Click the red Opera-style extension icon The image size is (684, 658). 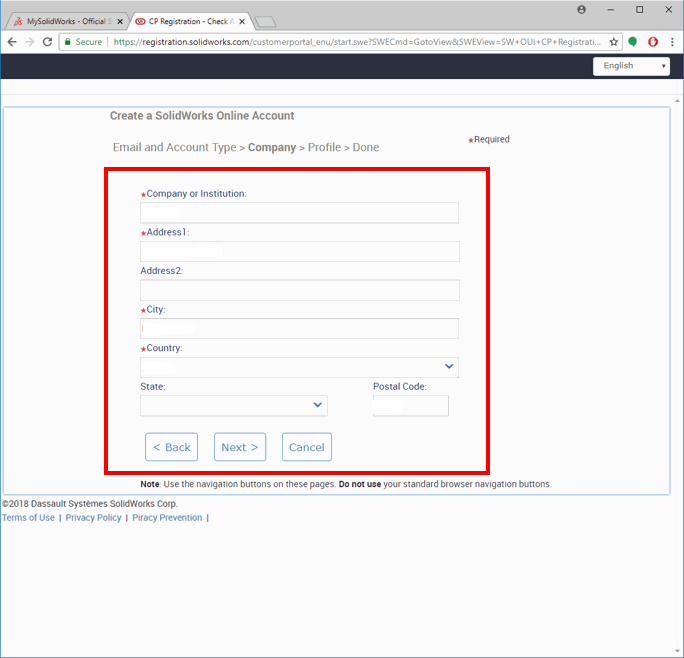coord(653,42)
